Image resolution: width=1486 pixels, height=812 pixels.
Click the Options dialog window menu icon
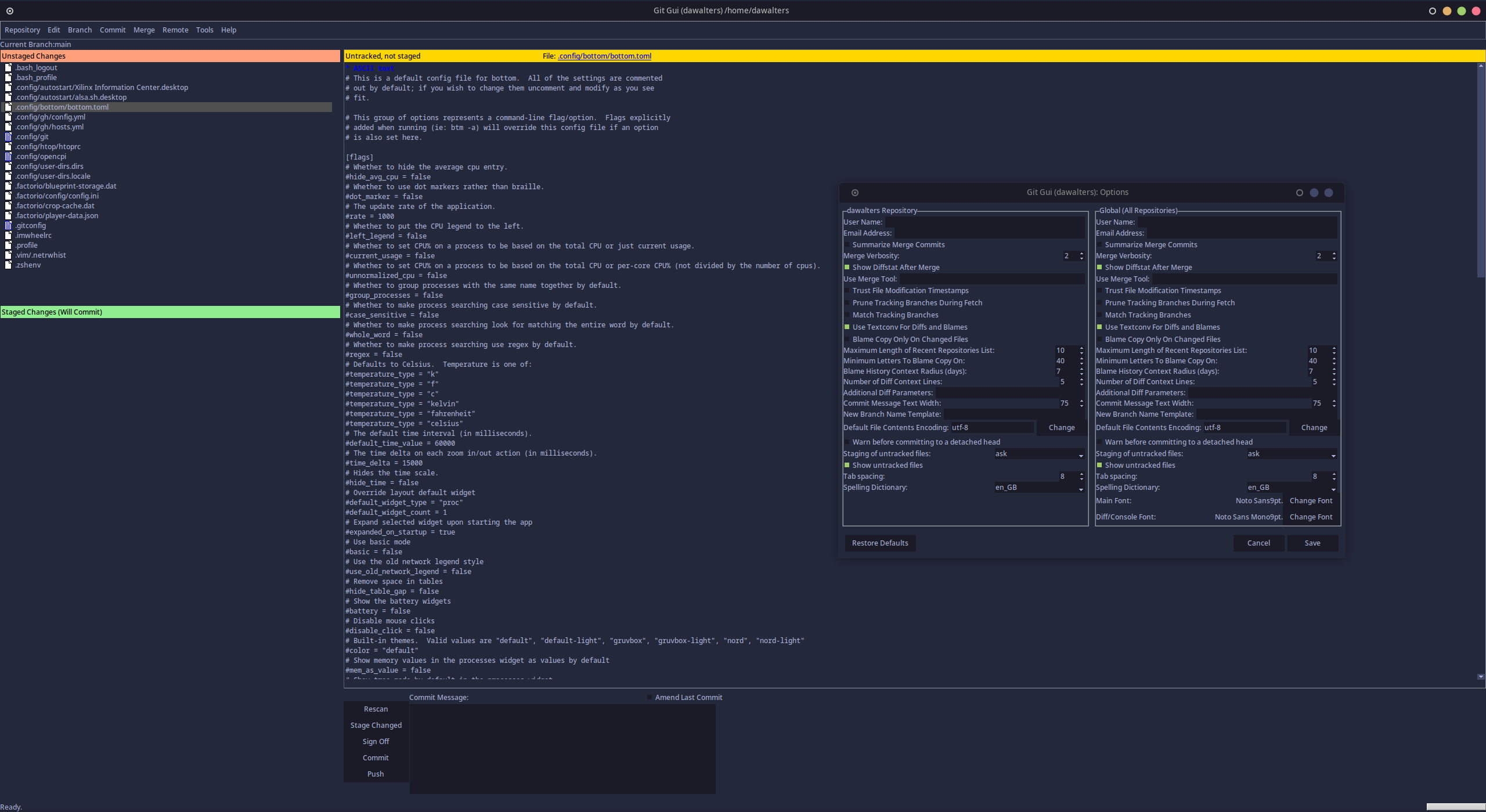tap(855, 193)
